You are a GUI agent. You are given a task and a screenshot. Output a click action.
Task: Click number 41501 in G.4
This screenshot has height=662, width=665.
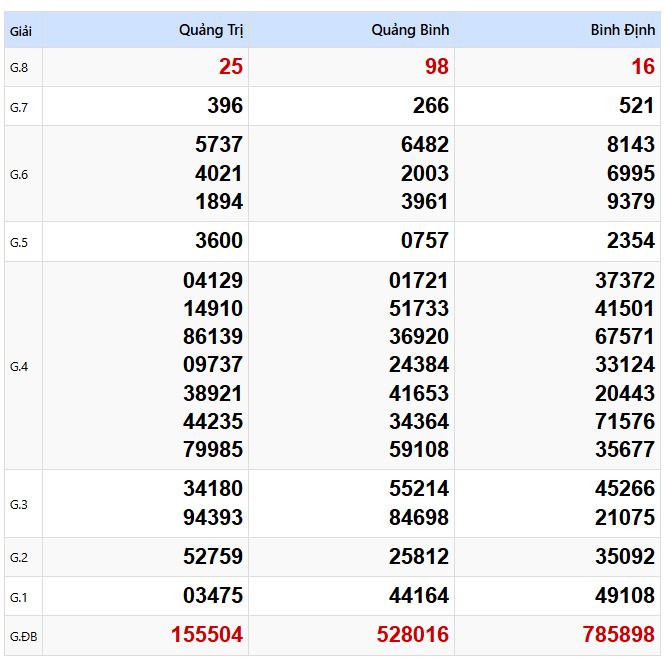point(625,308)
